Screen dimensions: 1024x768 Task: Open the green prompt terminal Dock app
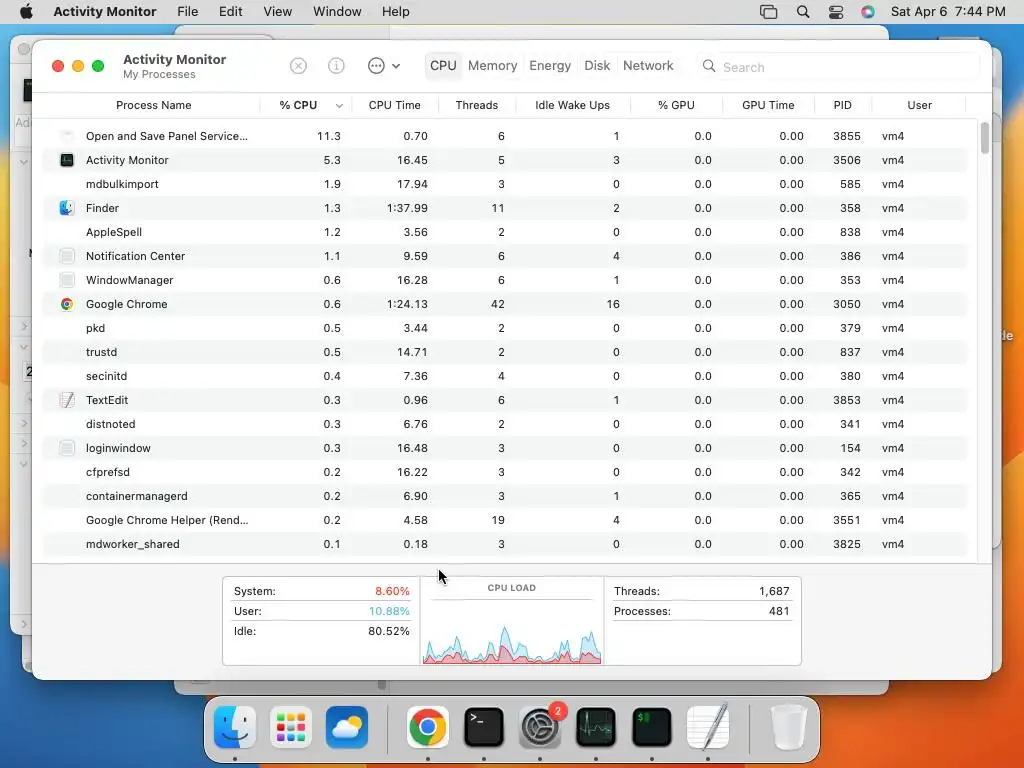[x=652, y=726]
